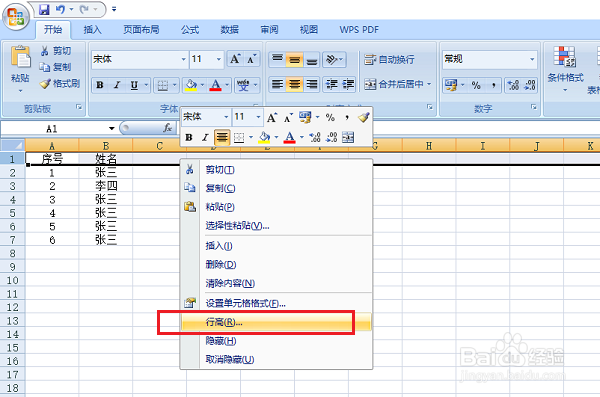
Task: Select 删除(D) in the context menu
Action: click(276, 265)
